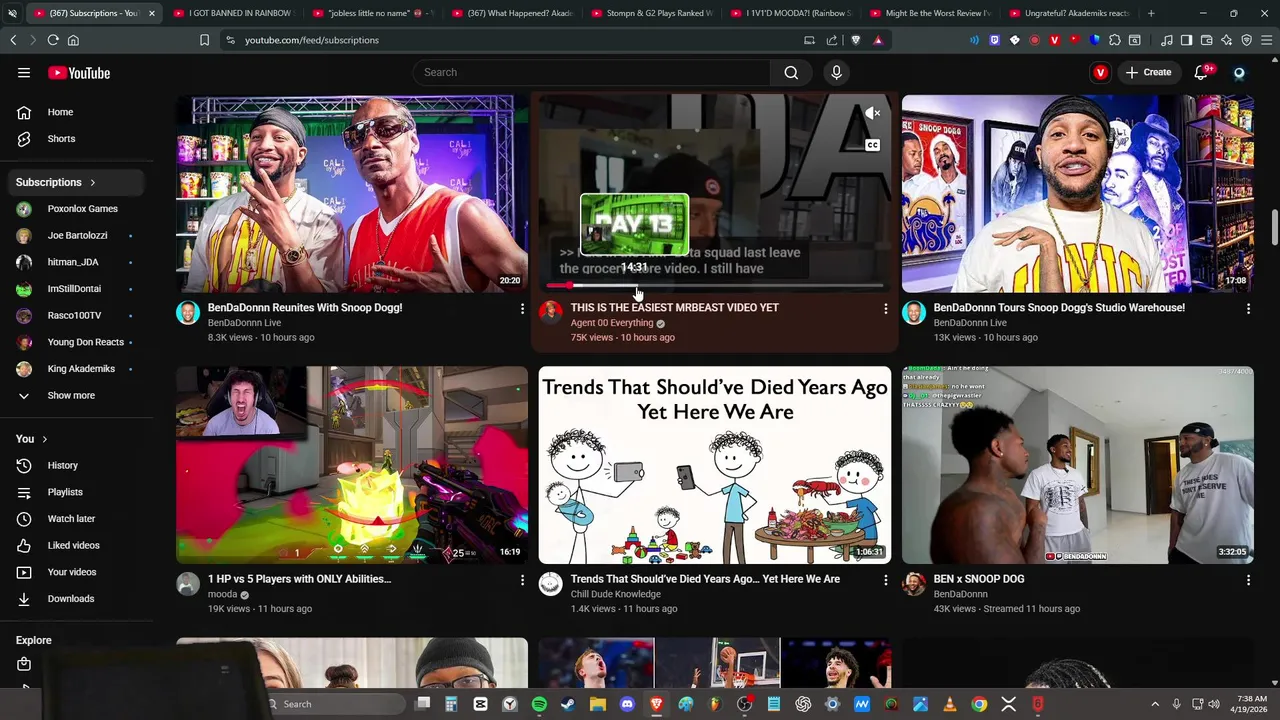
Task: Open the notifications bell
Action: pos(1202,72)
